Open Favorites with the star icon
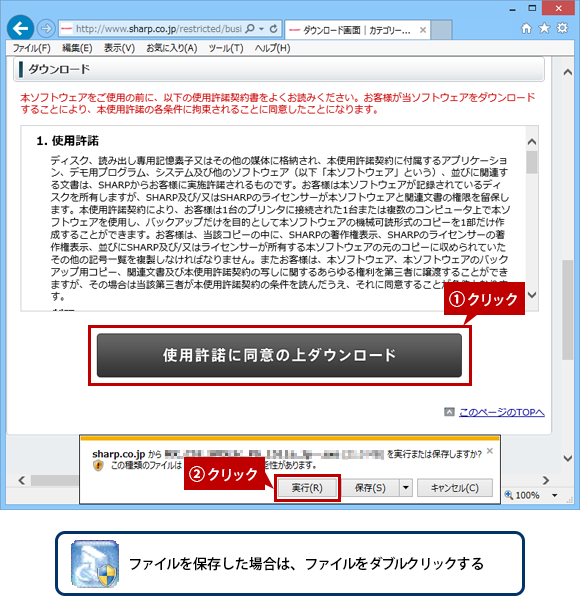This screenshot has height=600, width=580. point(544,28)
